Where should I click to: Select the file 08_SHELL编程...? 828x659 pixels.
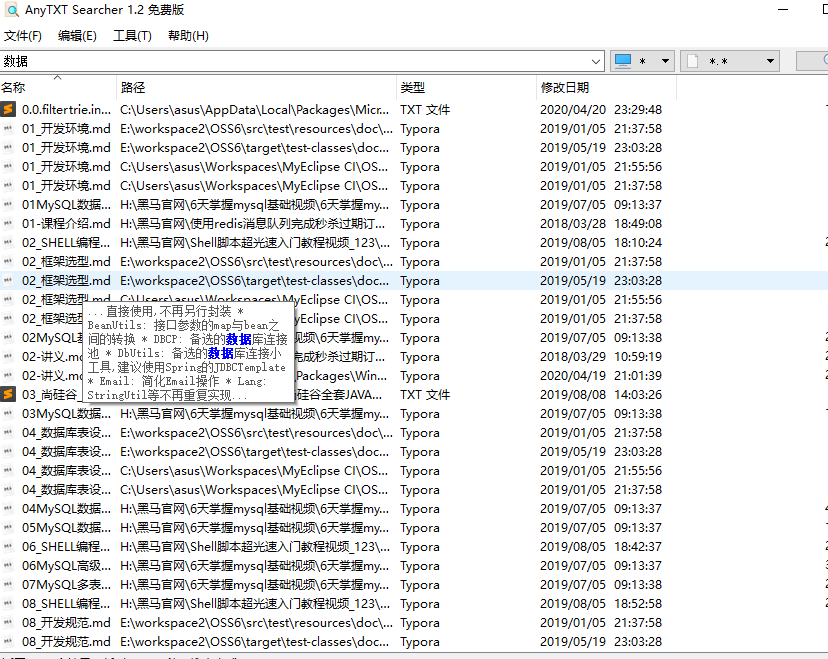tap(67, 604)
